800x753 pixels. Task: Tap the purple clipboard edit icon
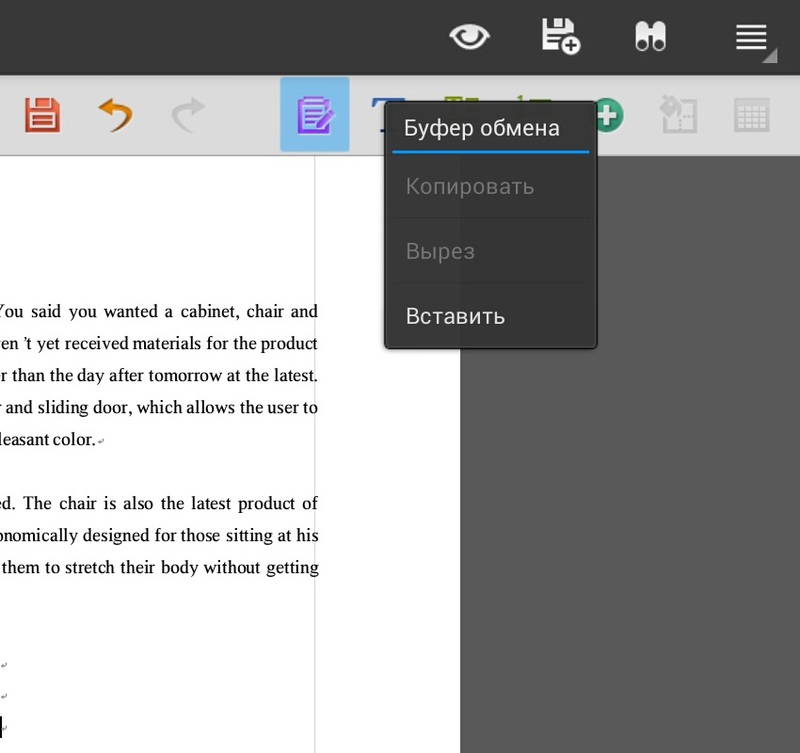click(315, 115)
